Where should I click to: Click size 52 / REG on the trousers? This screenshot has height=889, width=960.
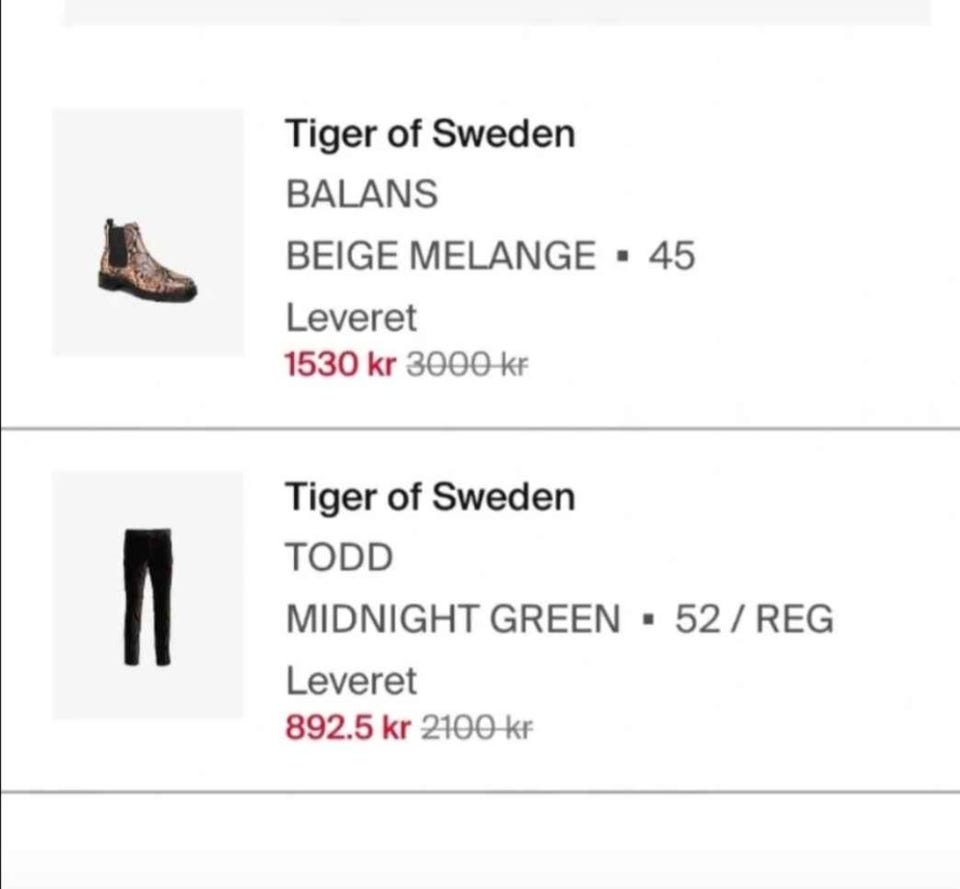[754, 619]
